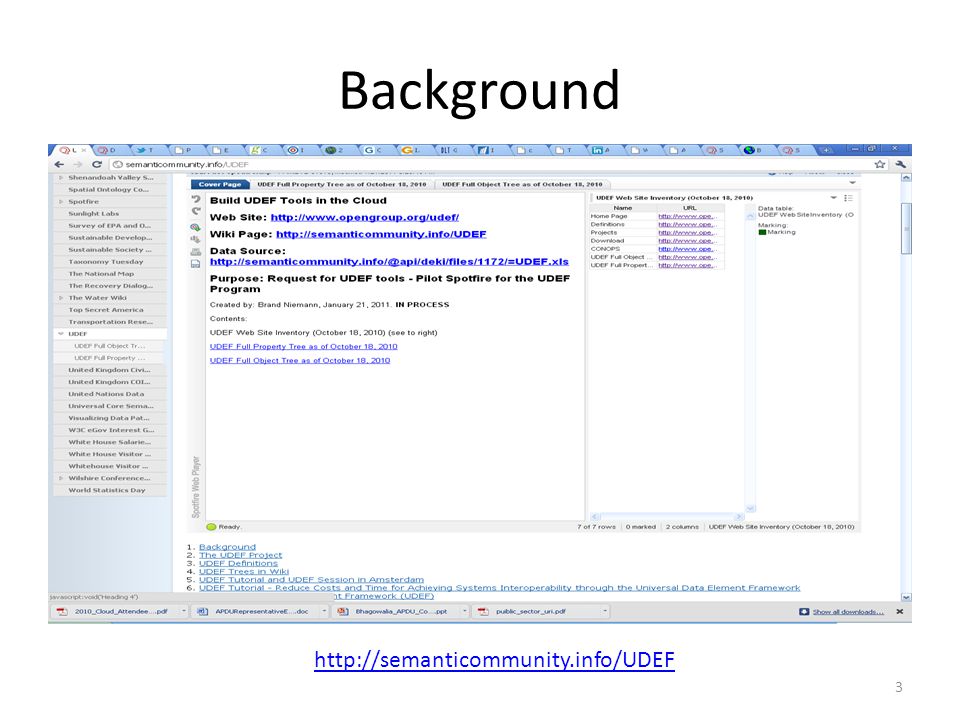The height and width of the screenshot is (720, 960).
Task: Open dropdown arrow of Bhagowalia_APDU download
Action: [465, 611]
